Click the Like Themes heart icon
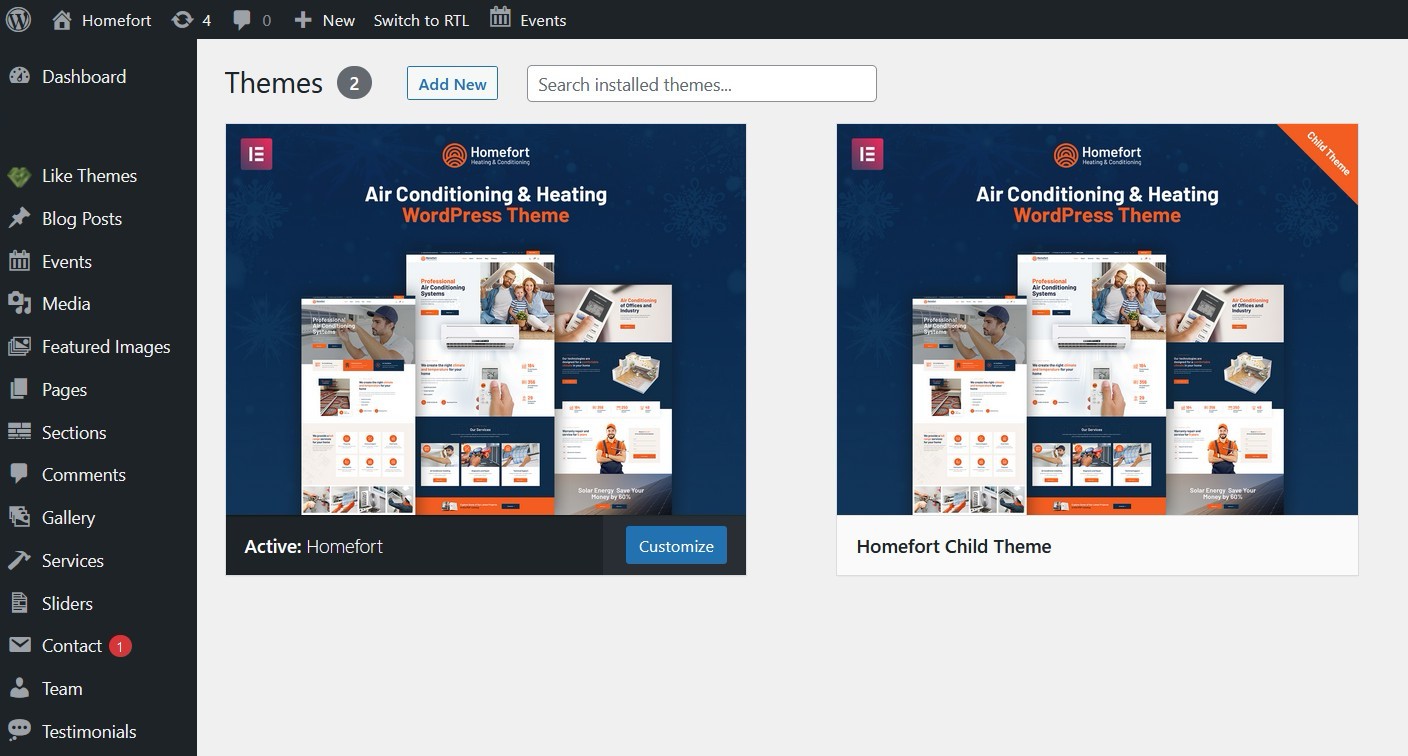The height and width of the screenshot is (756, 1408). pos(19,176)
